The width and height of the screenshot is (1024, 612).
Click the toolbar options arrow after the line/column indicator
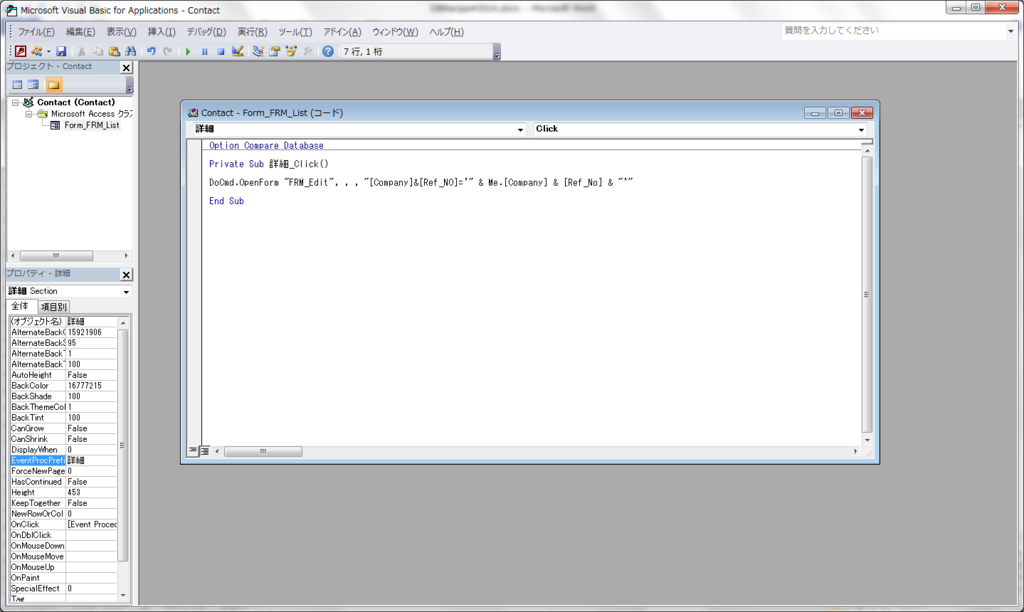496,52
